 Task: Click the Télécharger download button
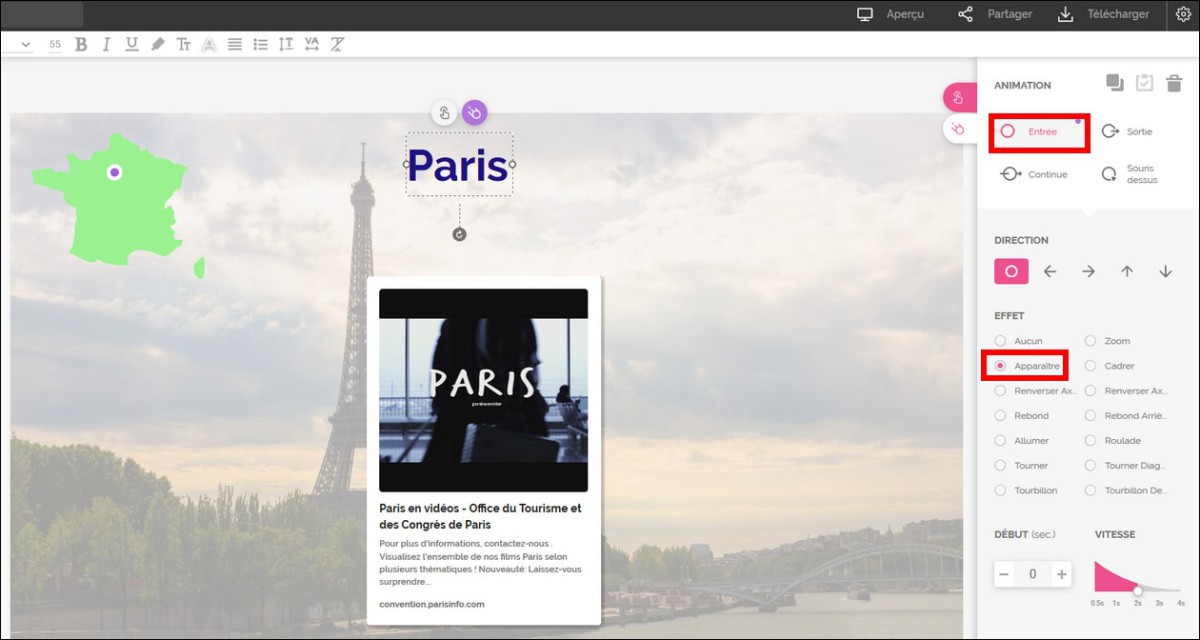coord(1103,14)
